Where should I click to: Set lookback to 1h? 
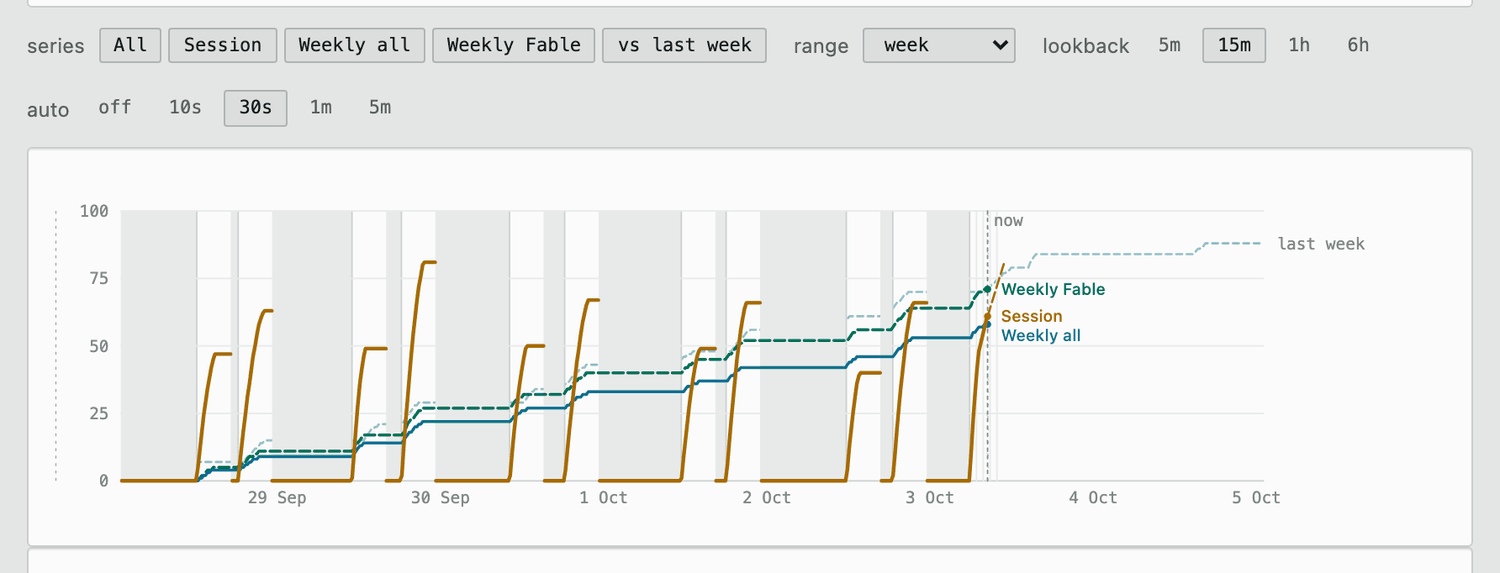pos(1299,45)
